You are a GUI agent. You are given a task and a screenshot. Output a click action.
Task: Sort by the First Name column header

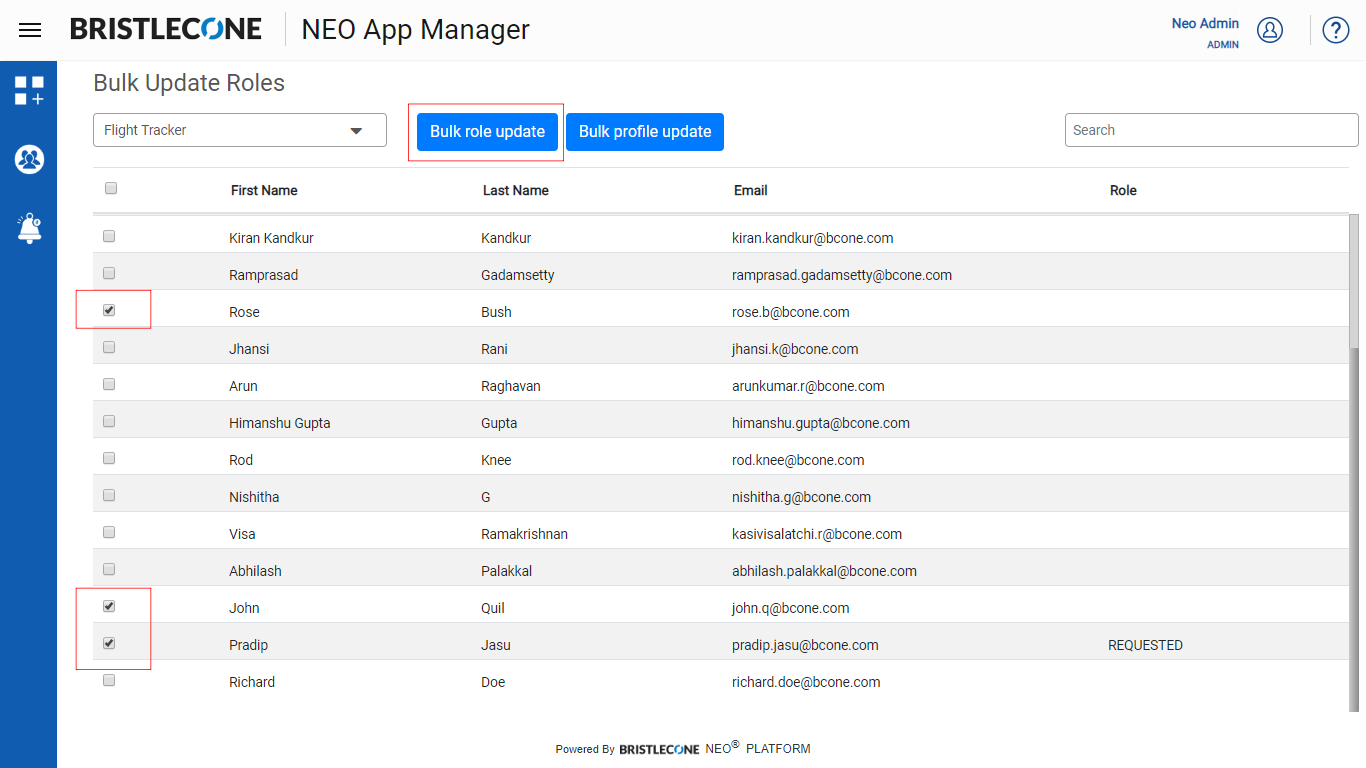click(264, 190)
